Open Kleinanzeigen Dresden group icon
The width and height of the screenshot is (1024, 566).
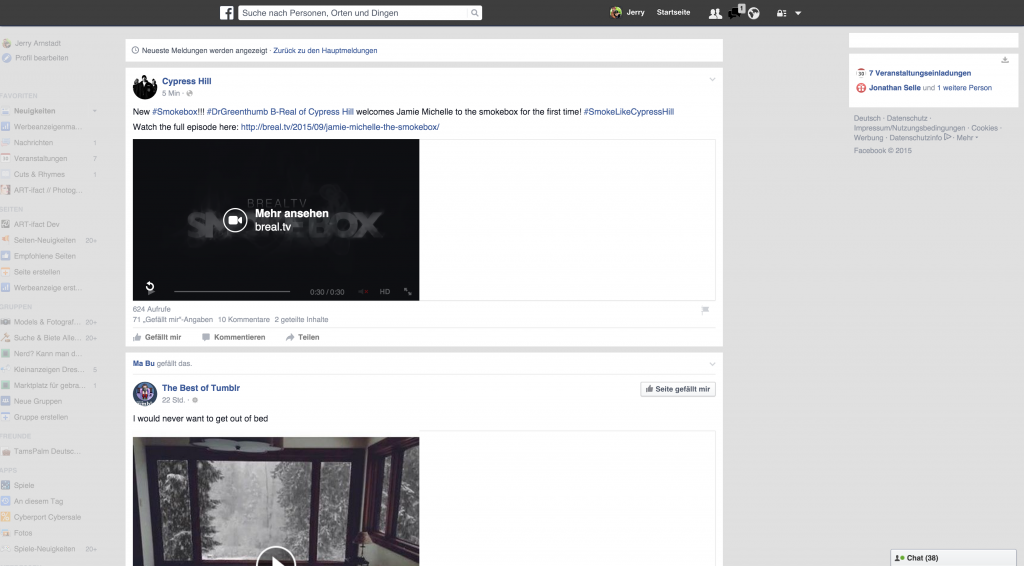click(x=5, y=369)
